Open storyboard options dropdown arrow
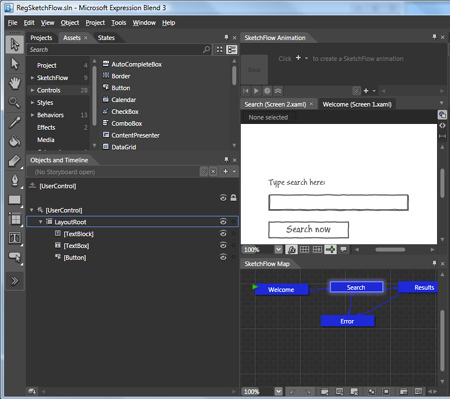Screen dimensions: 450x399 (x=234, y=171)
